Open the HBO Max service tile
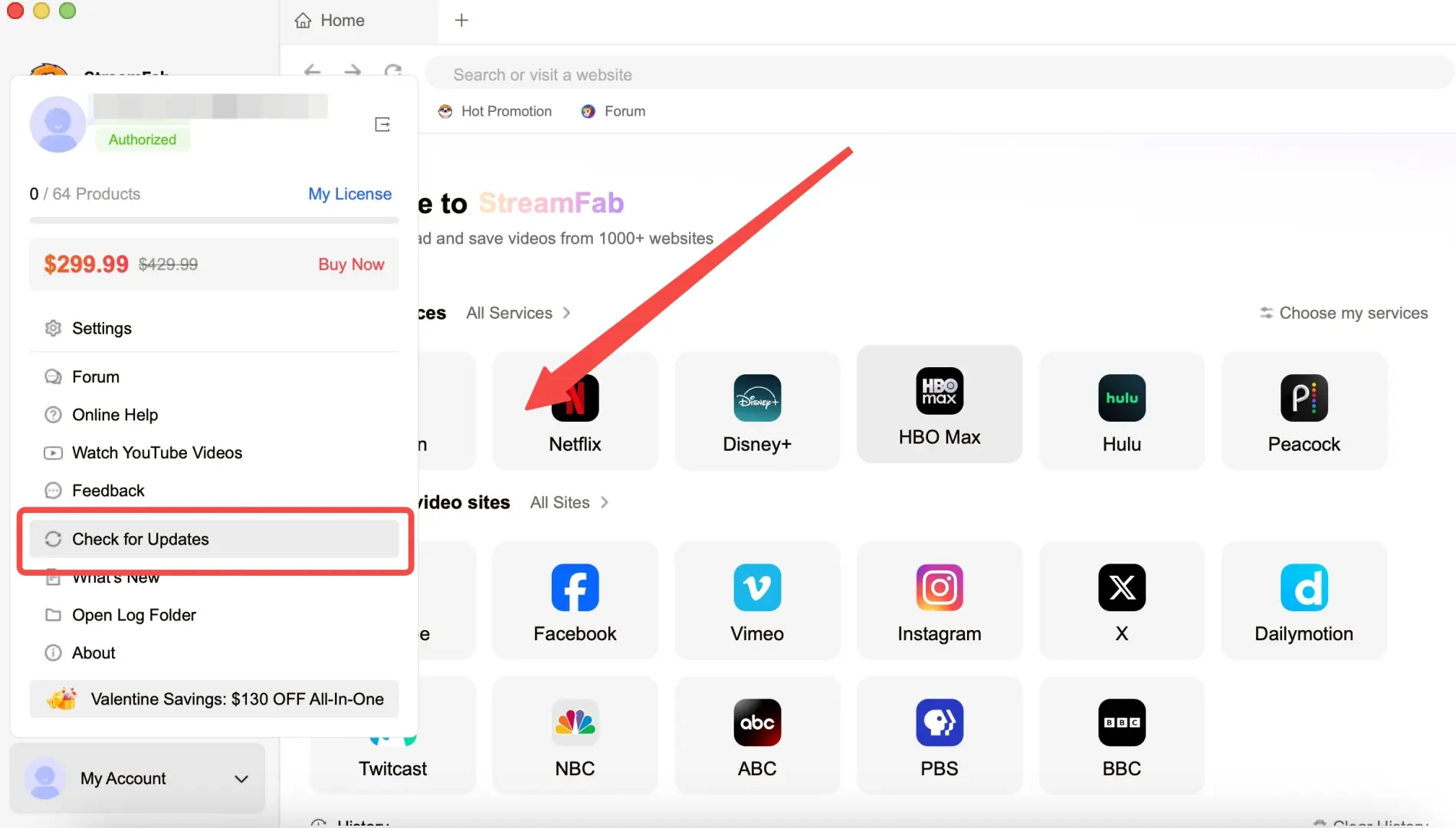 point(940,404)
